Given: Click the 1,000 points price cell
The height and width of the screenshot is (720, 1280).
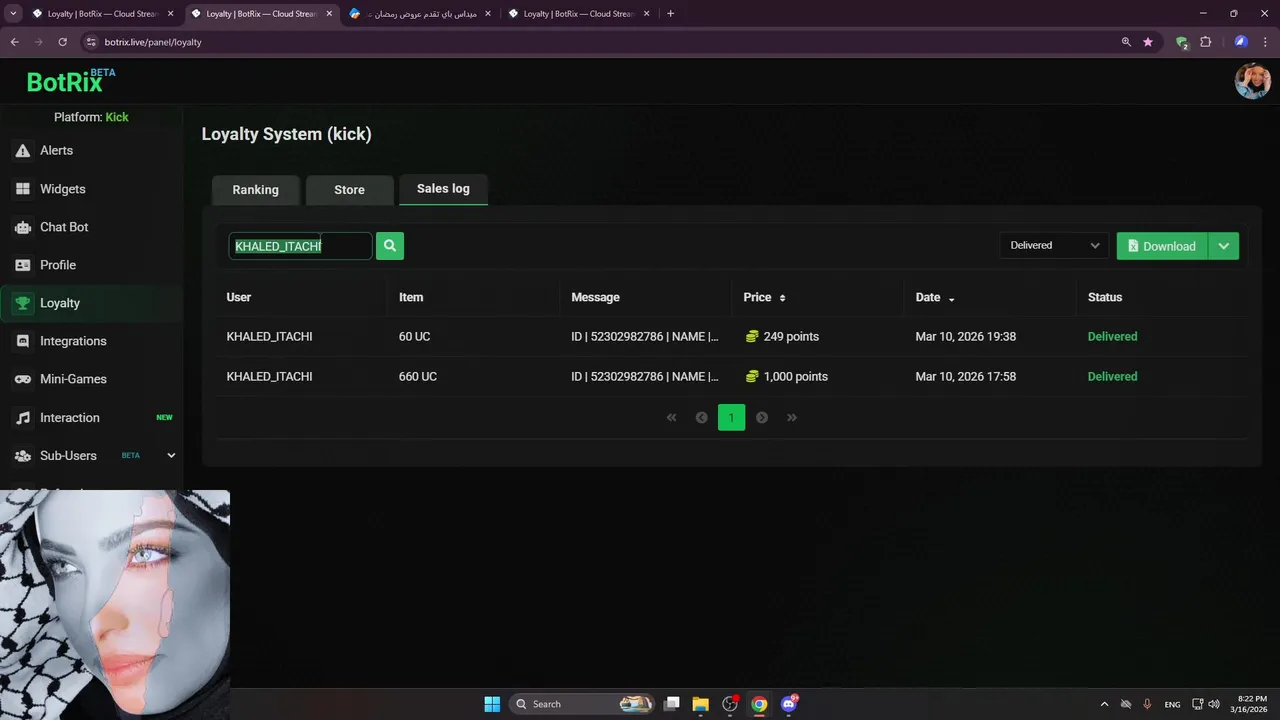Looking at the screenshot, I should pyautogui.click(x=786, y=376).
